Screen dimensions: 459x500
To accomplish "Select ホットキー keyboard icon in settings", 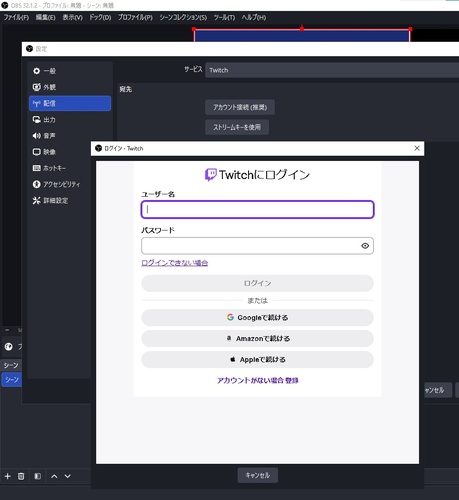I will pos(36,168).
